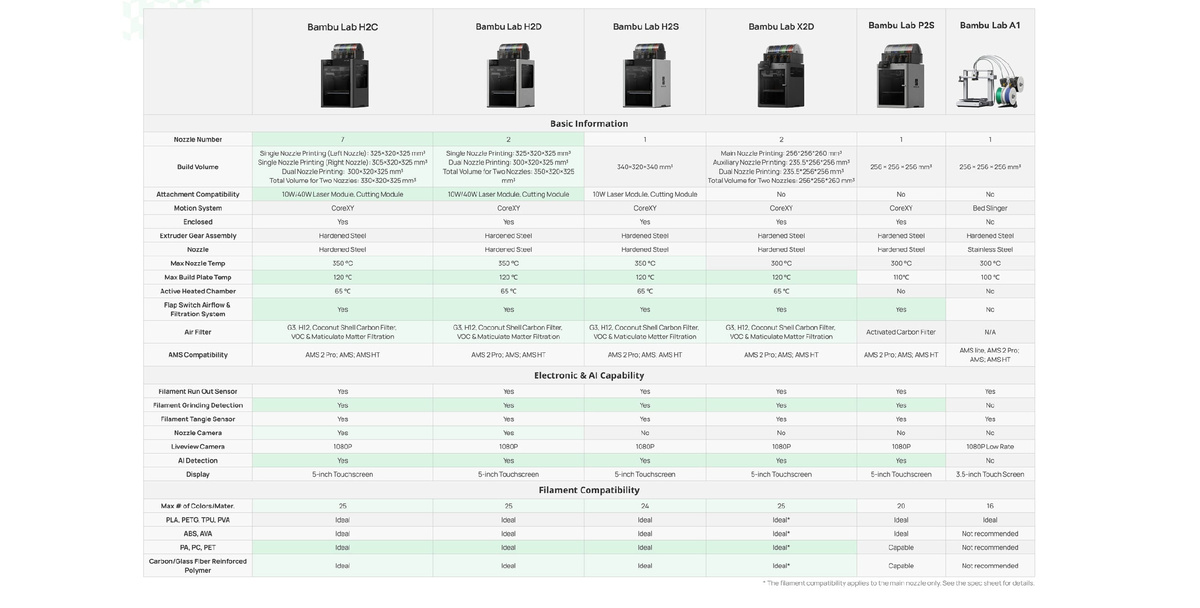This screenshot has width=1200, height=608.
Task: Click the "Basic Information" section heading
Action: click(x=589, y=124)
